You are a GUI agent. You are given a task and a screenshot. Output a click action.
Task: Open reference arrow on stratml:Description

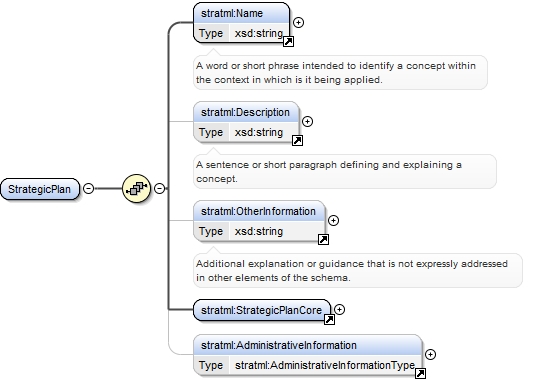(297, 141)
